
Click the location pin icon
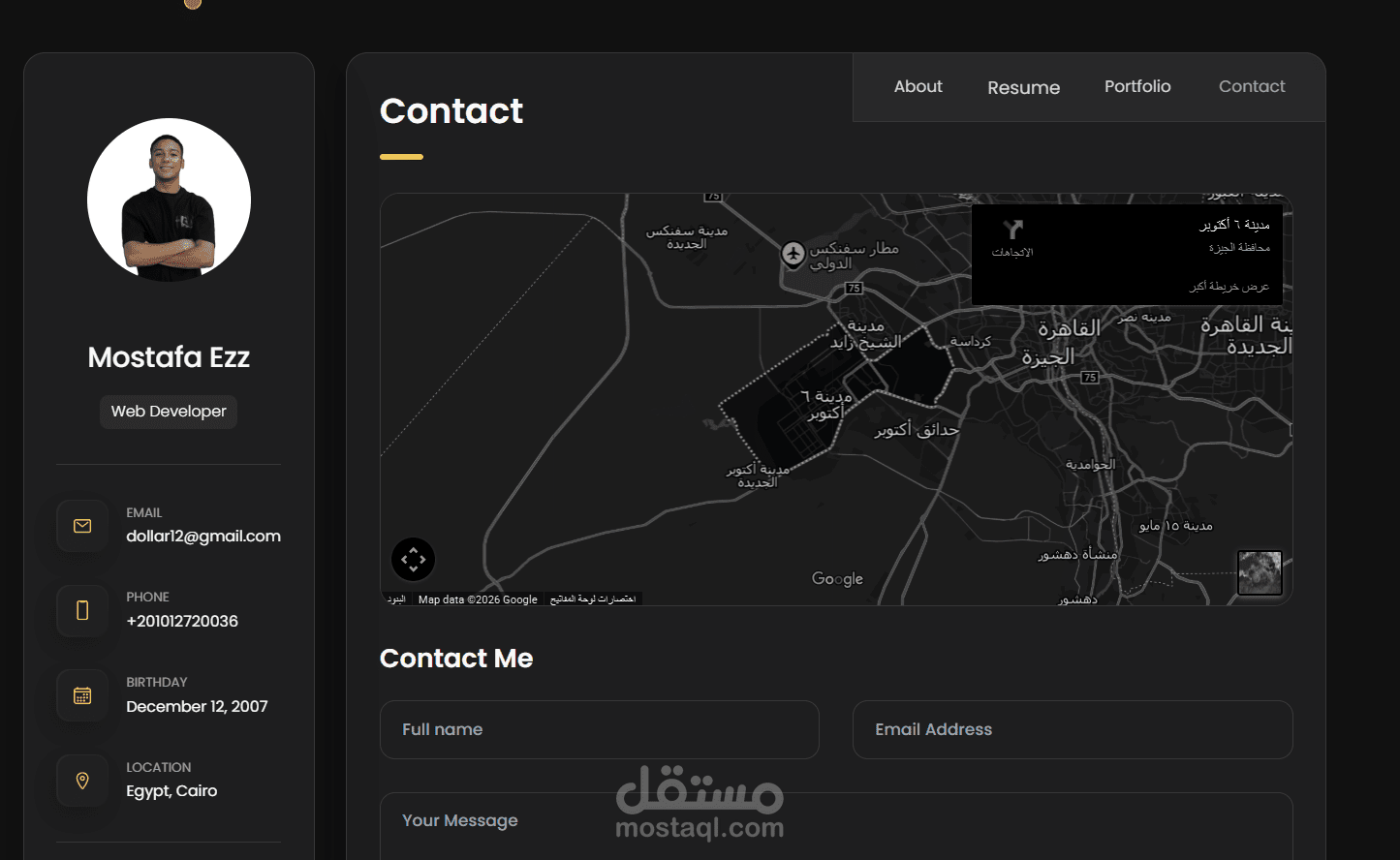(x=82, y=781)
